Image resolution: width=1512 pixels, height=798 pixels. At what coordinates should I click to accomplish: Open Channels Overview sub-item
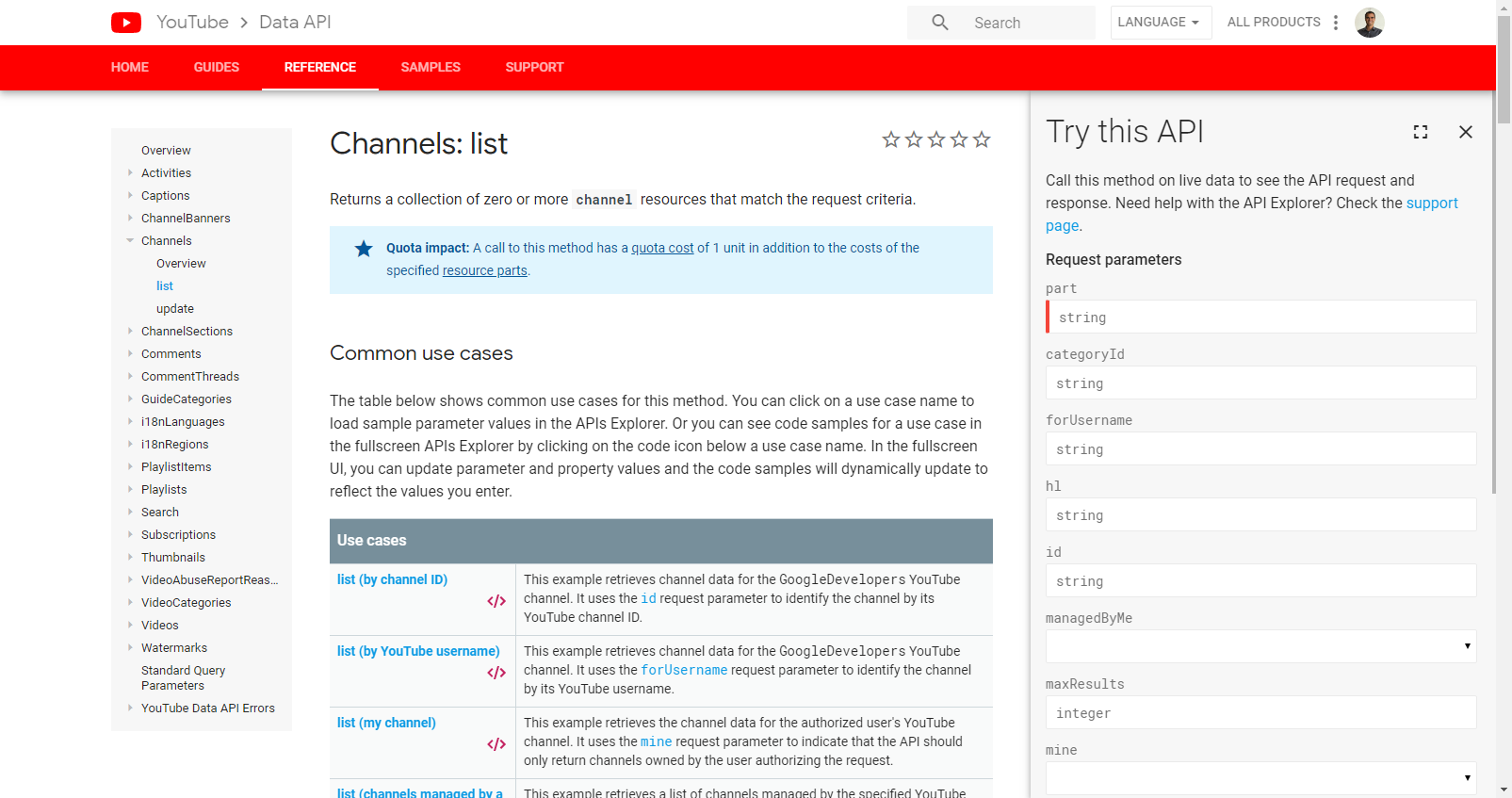(181, 264)
